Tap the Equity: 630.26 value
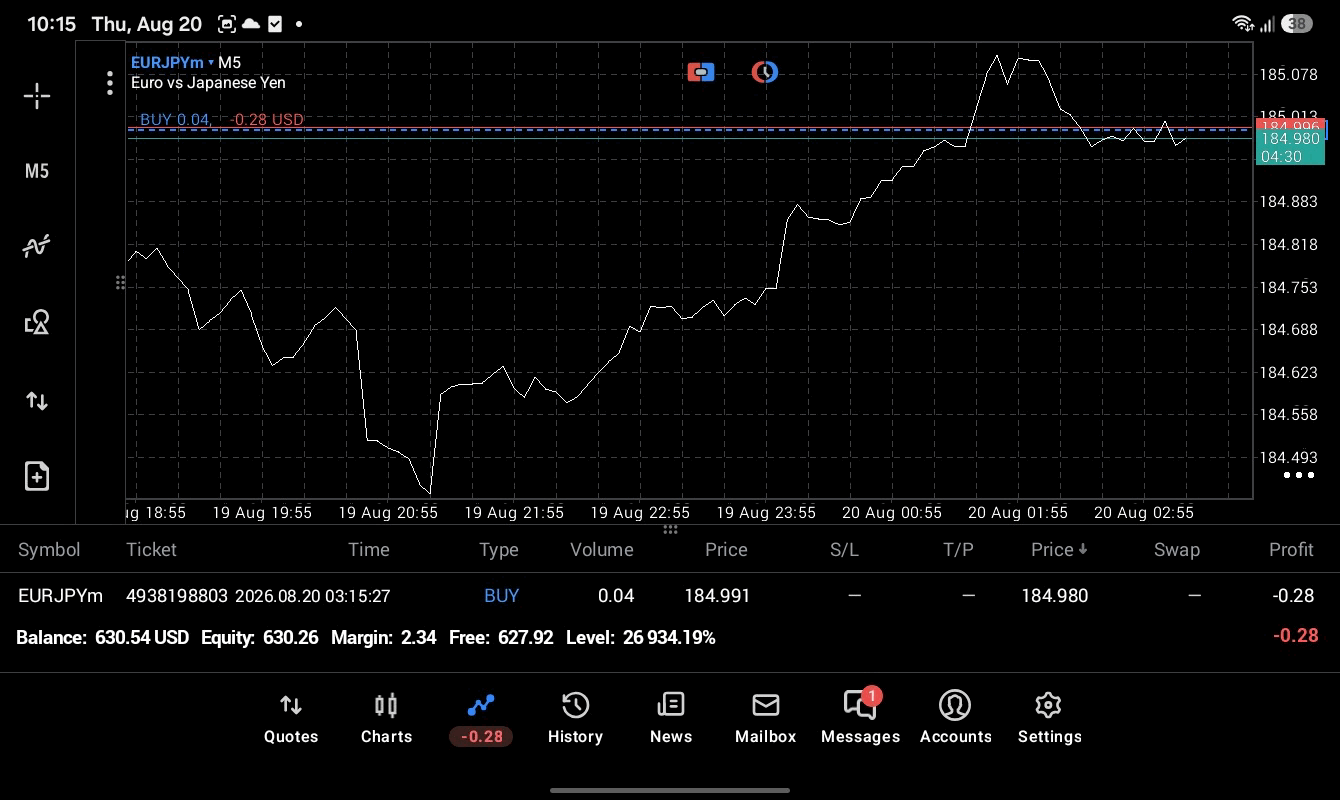Screen dimensions: 1340x800 (260, 638)
